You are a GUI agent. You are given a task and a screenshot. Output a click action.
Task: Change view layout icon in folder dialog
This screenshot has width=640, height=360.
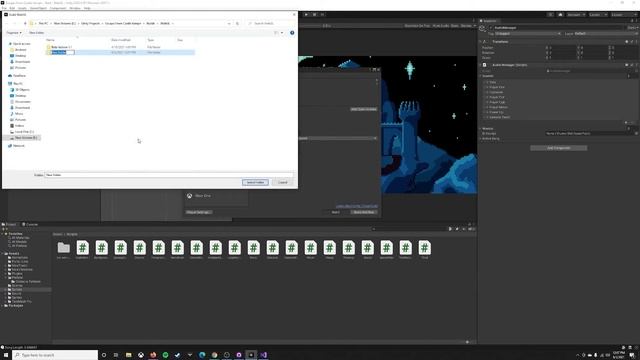pyautogui.click(x=276, y=33)
